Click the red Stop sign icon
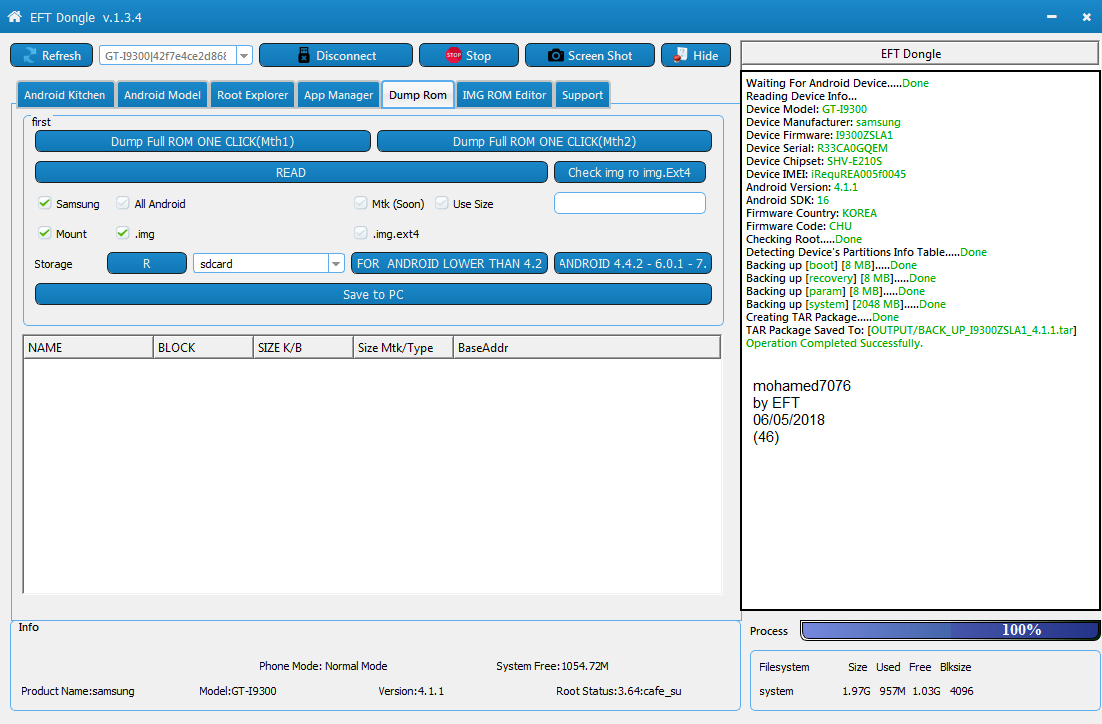Image resolution: width=1102 pixels, height=724 pixels. click(453, 55)
